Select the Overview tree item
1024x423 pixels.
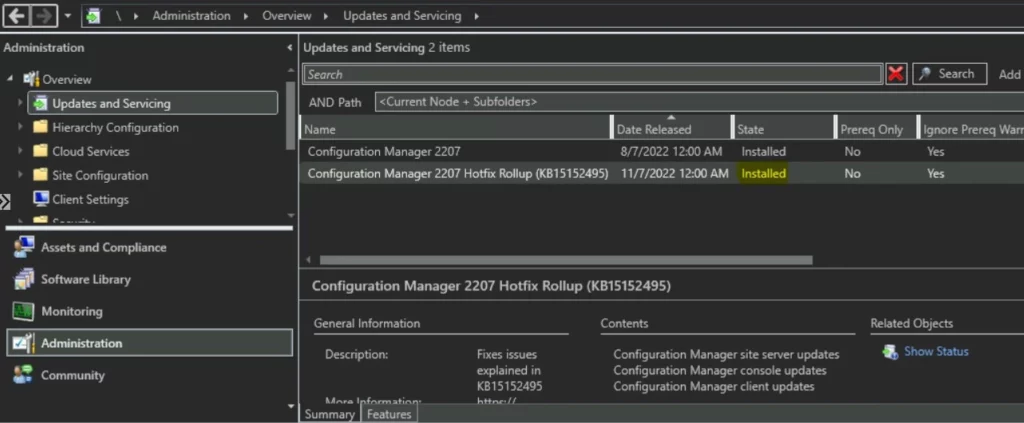67,80
